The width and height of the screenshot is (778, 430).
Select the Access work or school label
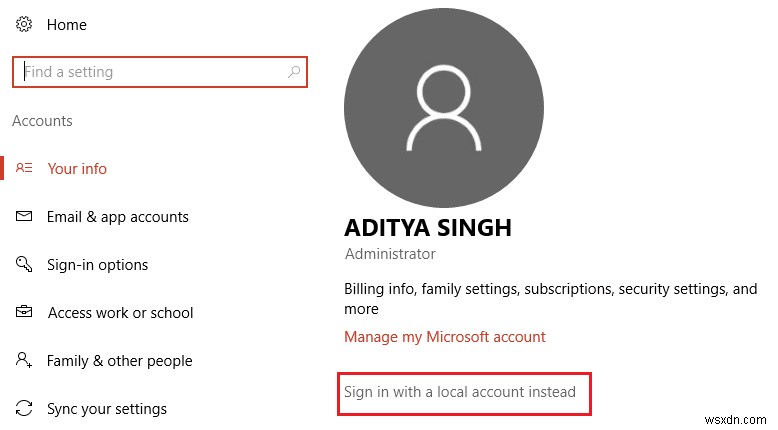click(x=120, y=313)
